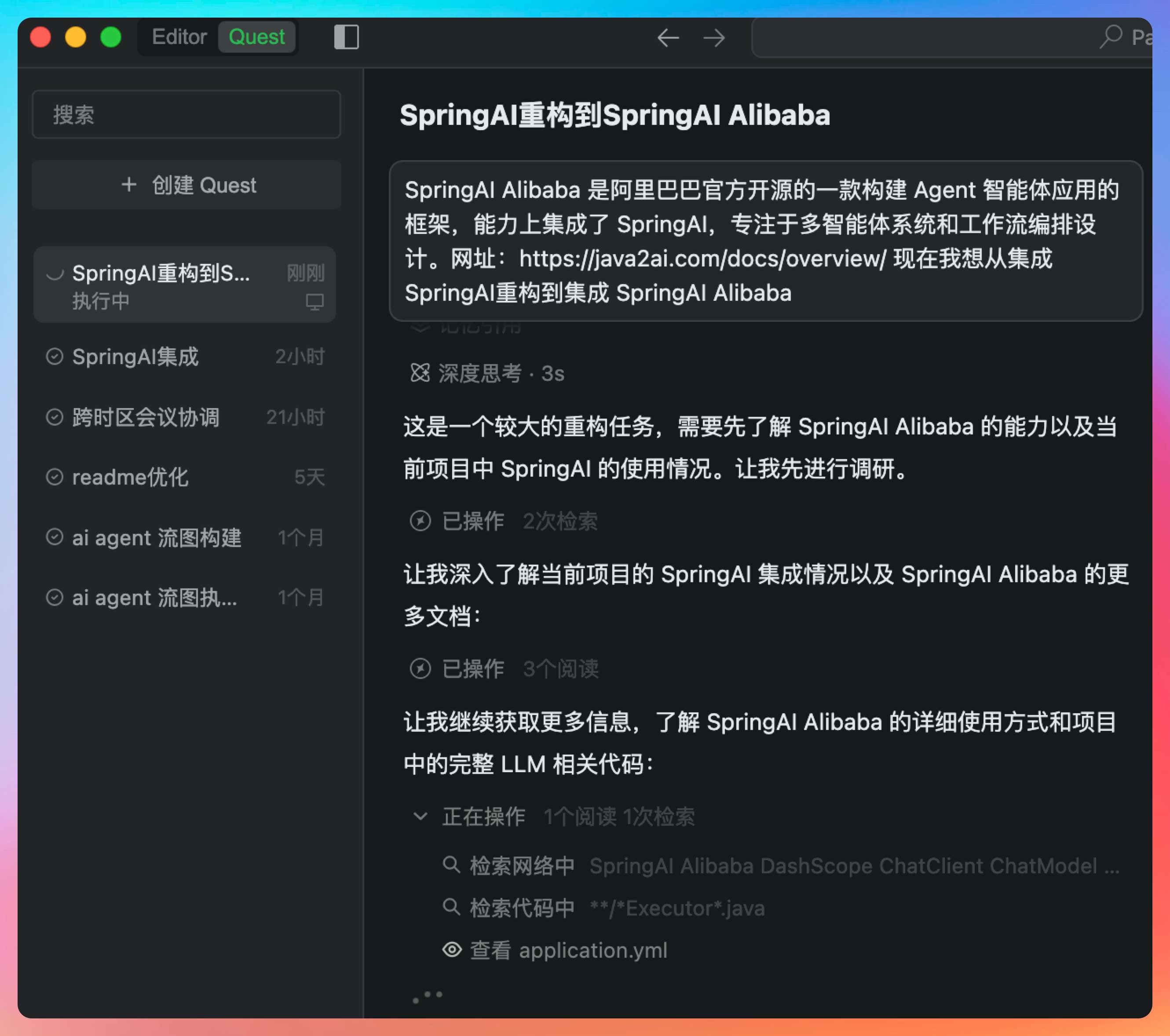Click the magnifier icon in top bar
Image resolution: width=1170 pixels, height=1036 pixels.
click(1111, 36)
